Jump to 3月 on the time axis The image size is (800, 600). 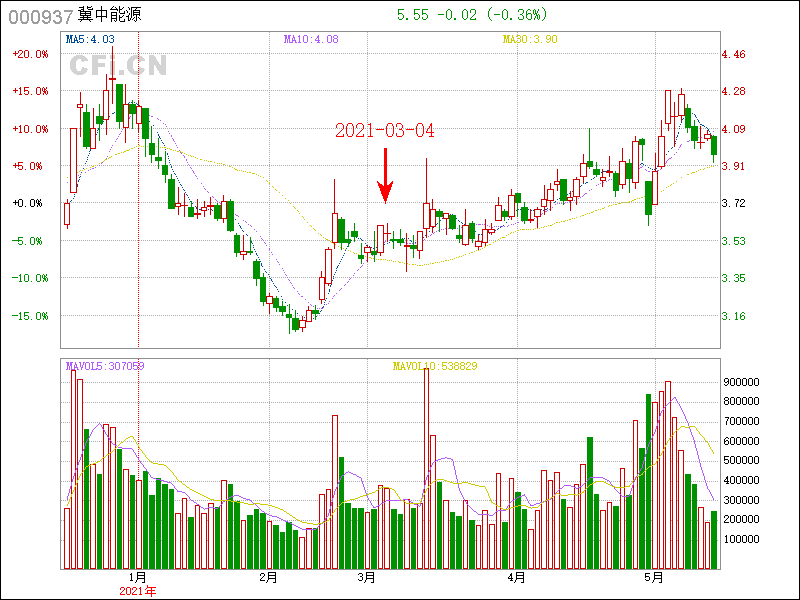366,577
